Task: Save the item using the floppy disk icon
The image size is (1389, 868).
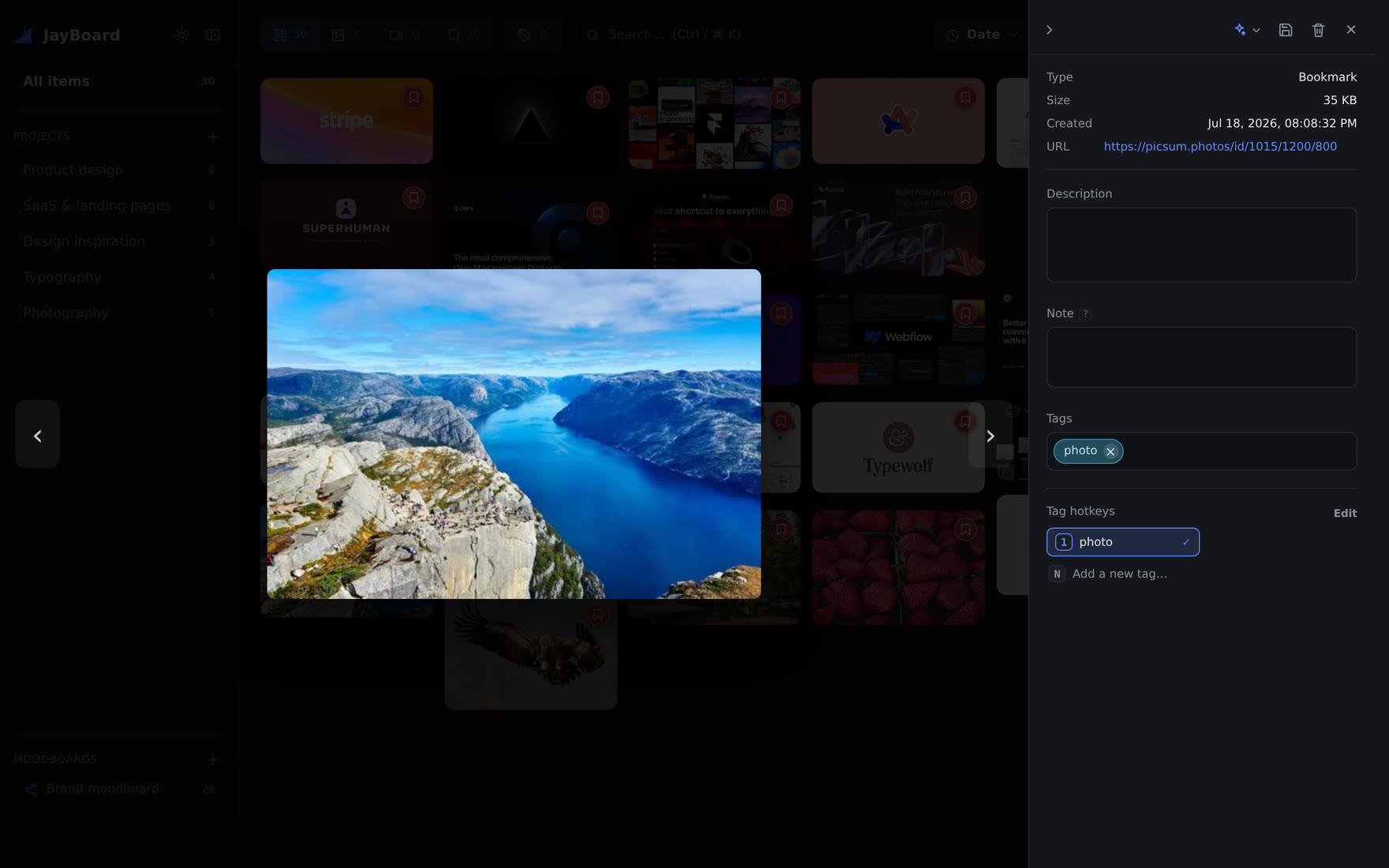Action: 1286,30
